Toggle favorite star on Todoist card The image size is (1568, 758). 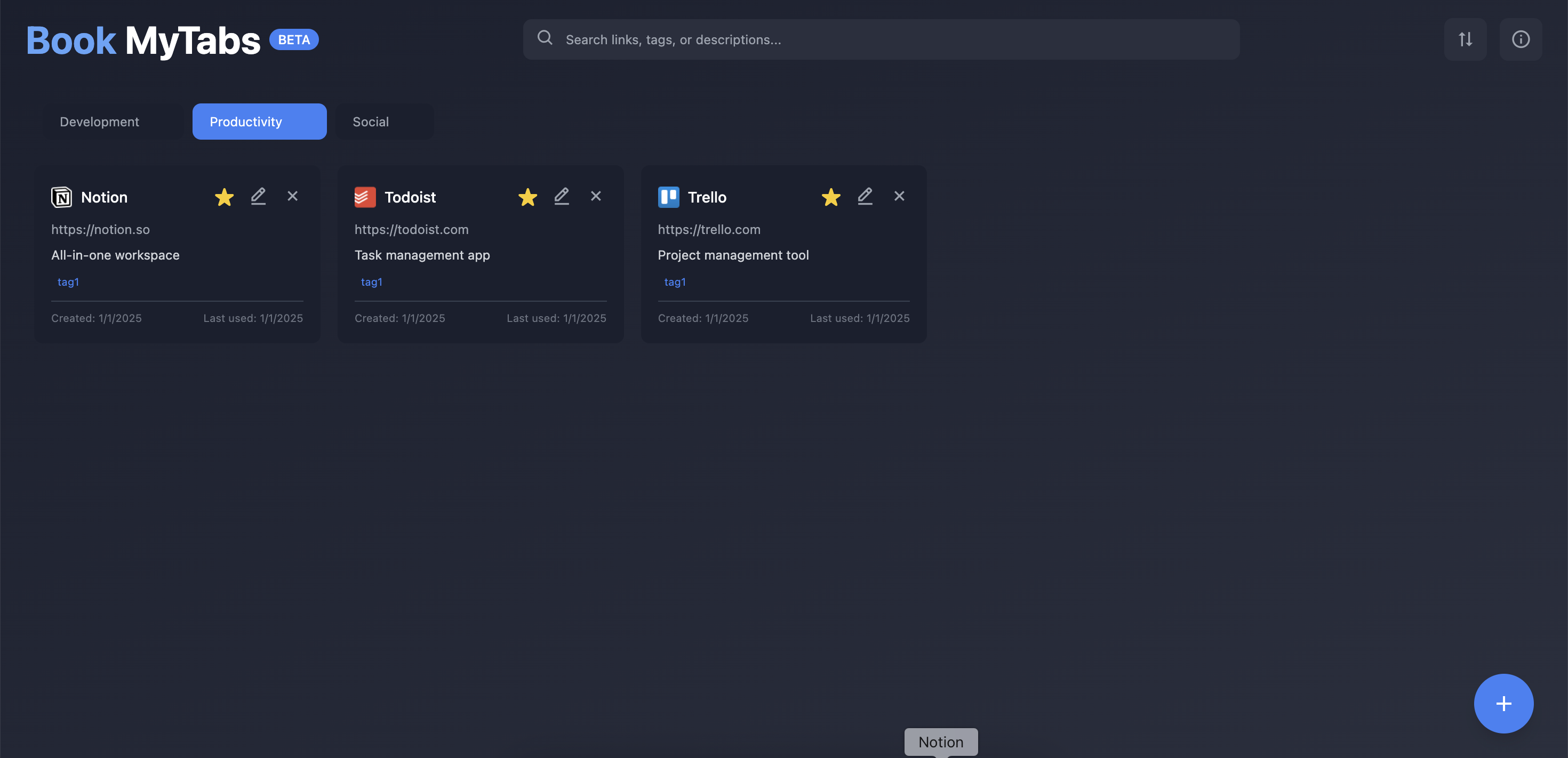tap(528, 197)
